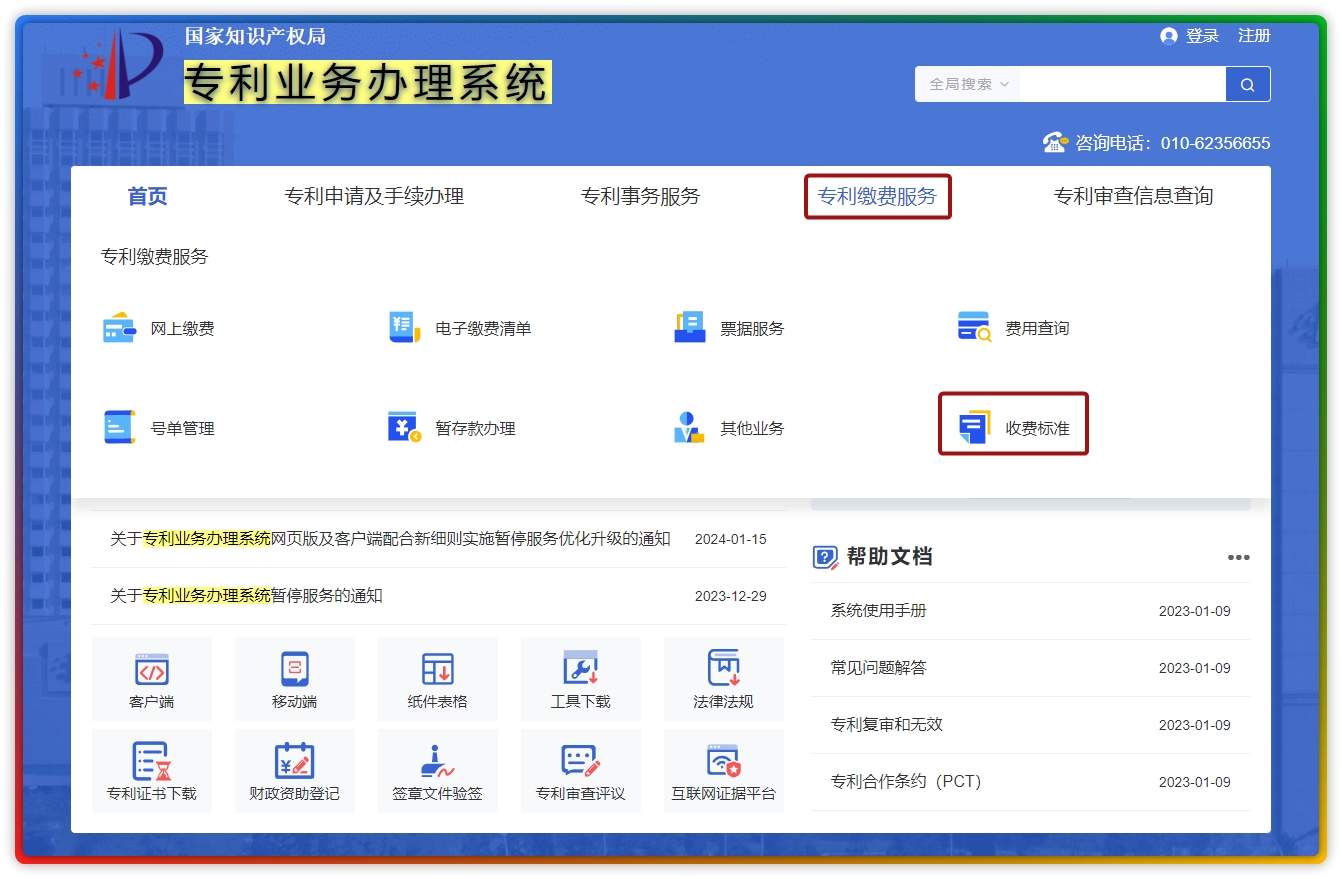1342x879 pixels.
Task: Open the 网上缴费 link text
Action: [182, 328]
